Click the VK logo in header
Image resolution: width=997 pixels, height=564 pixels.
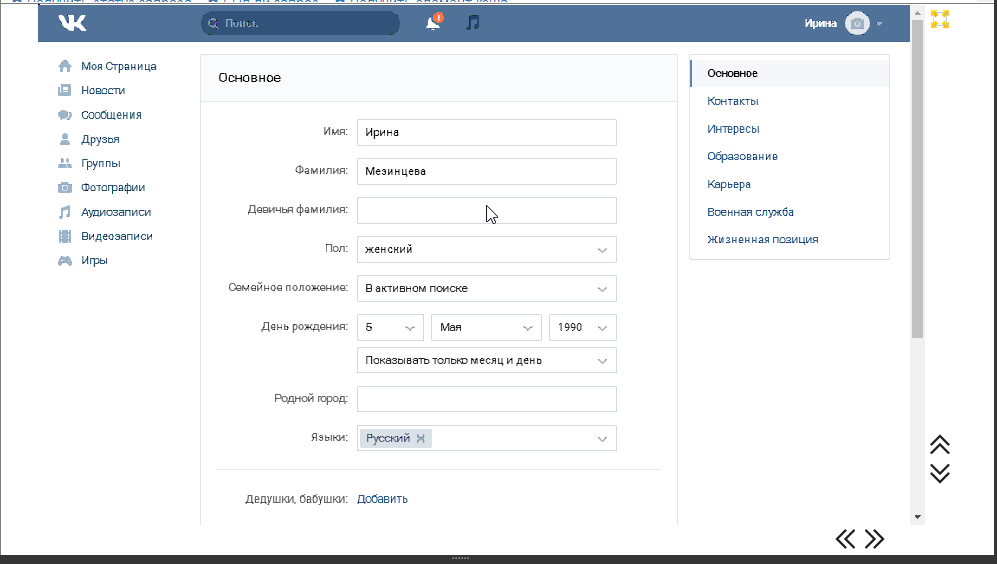pos(72,23)
